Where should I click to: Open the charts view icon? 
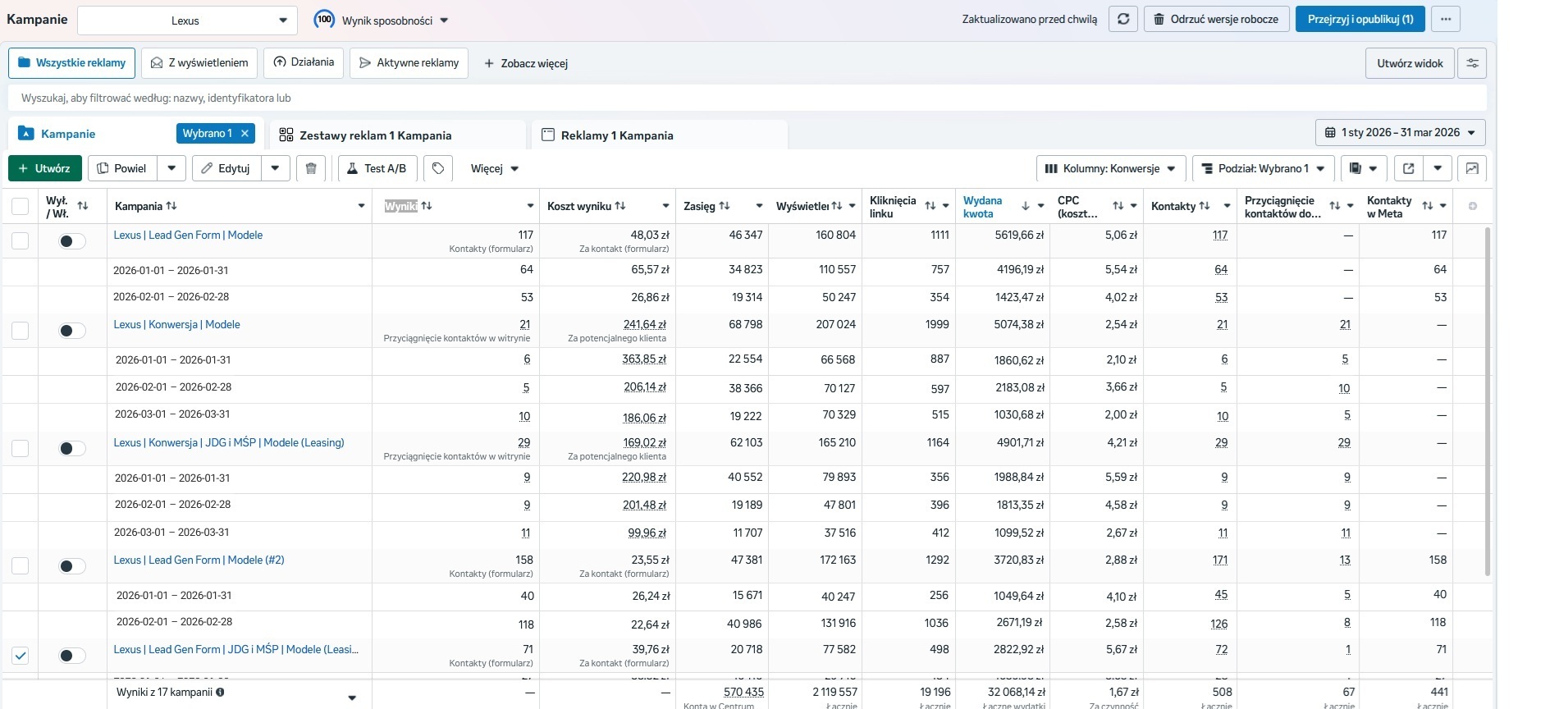click(x=1472, y=168)
